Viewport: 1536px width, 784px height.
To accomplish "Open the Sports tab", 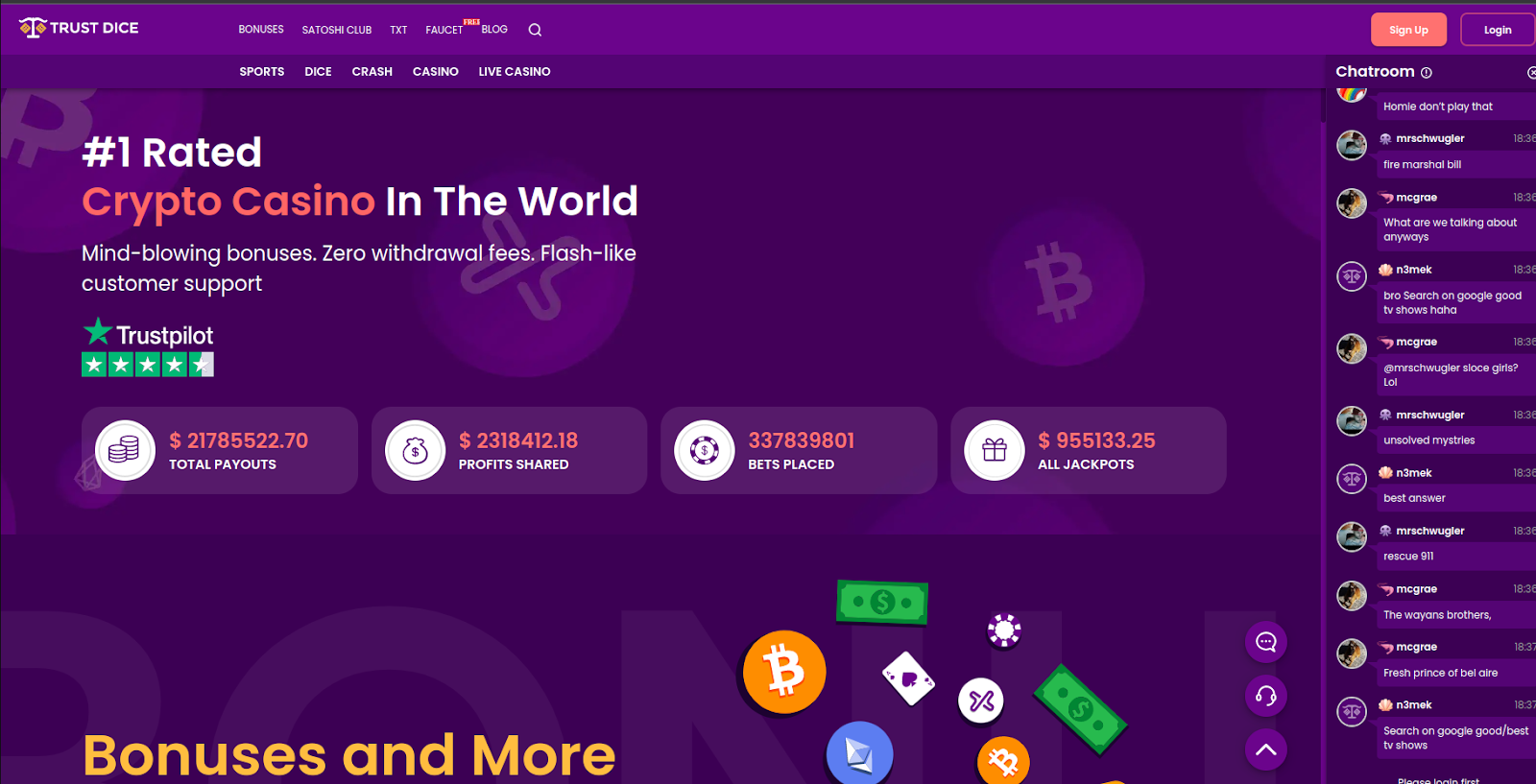I will [x=262, y=72].
